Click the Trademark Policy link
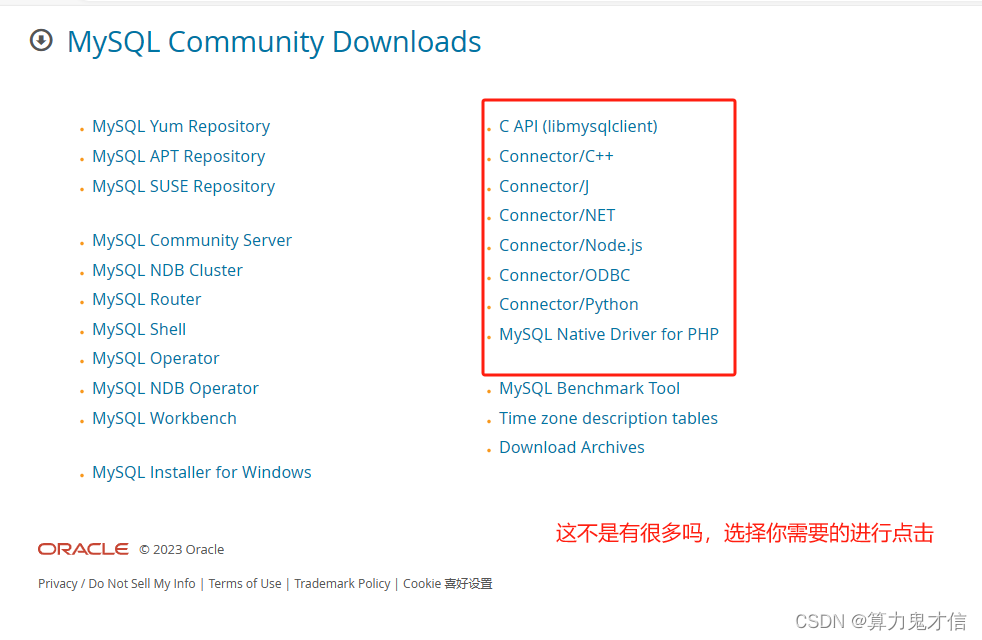The image size is (982, 640). click(342, 583)
